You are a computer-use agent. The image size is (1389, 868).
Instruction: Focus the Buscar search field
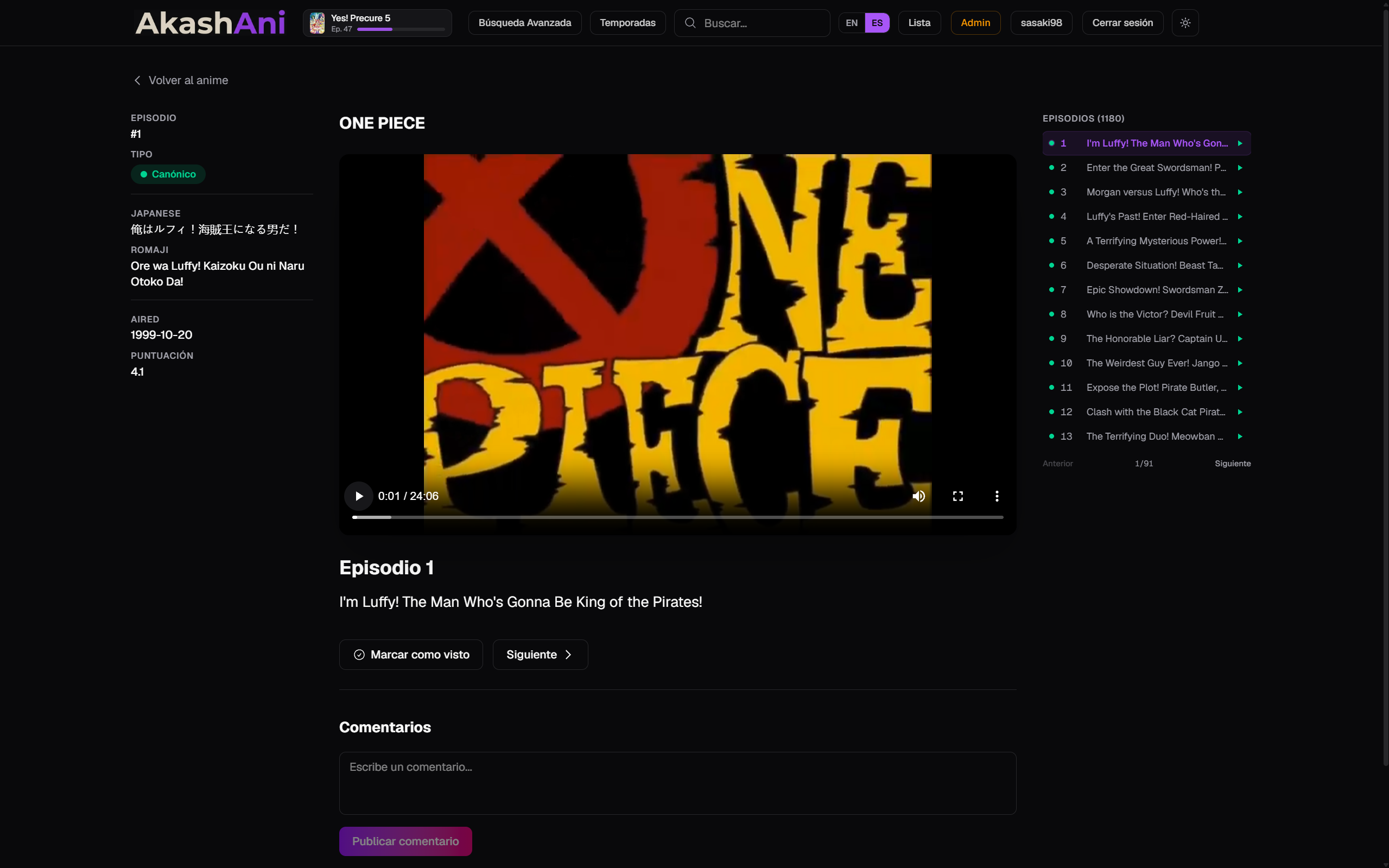click(x=752, y=23)
